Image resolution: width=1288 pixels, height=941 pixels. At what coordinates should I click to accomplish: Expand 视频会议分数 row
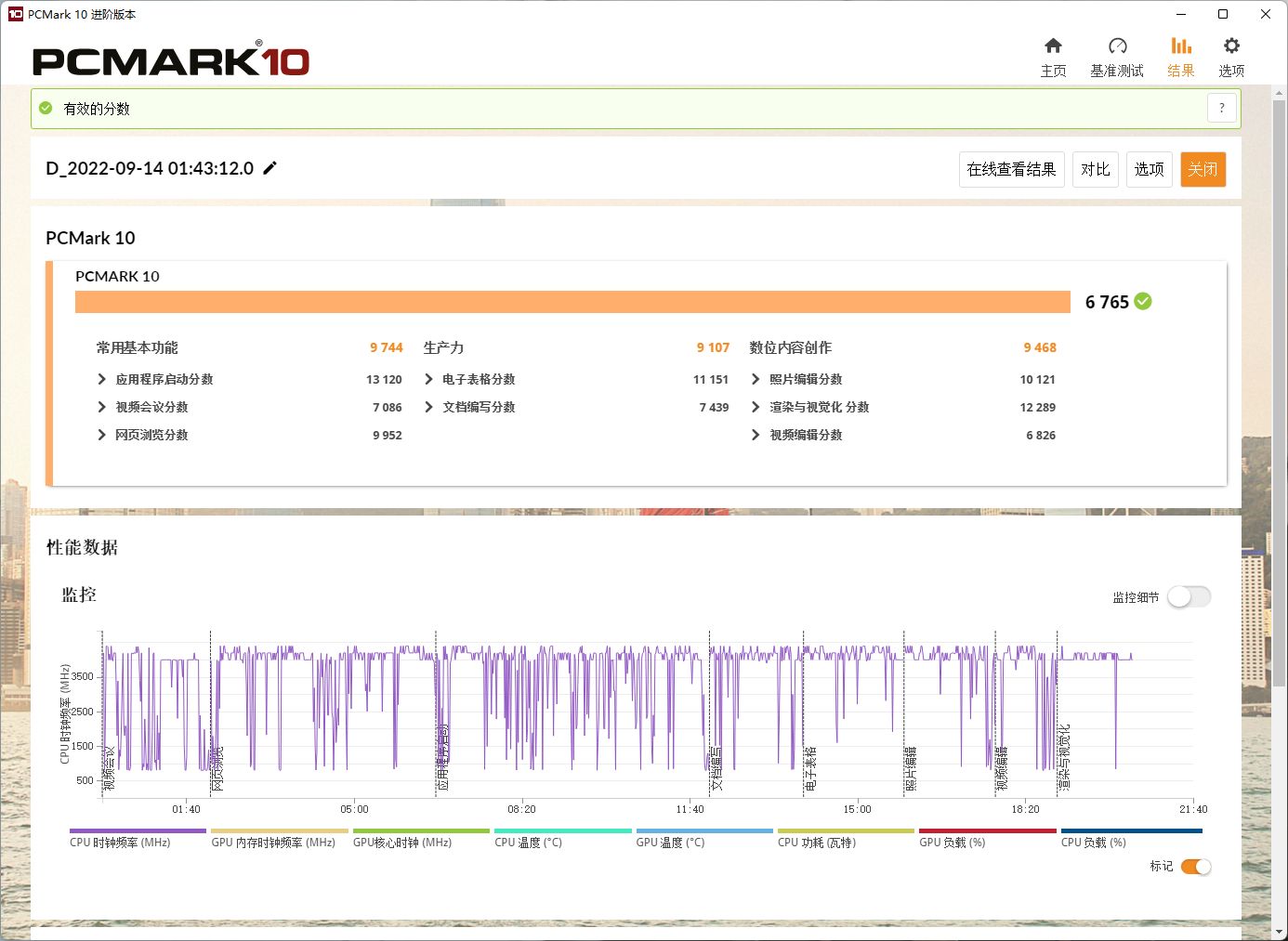pyautogui.click(x=102, y=407)
